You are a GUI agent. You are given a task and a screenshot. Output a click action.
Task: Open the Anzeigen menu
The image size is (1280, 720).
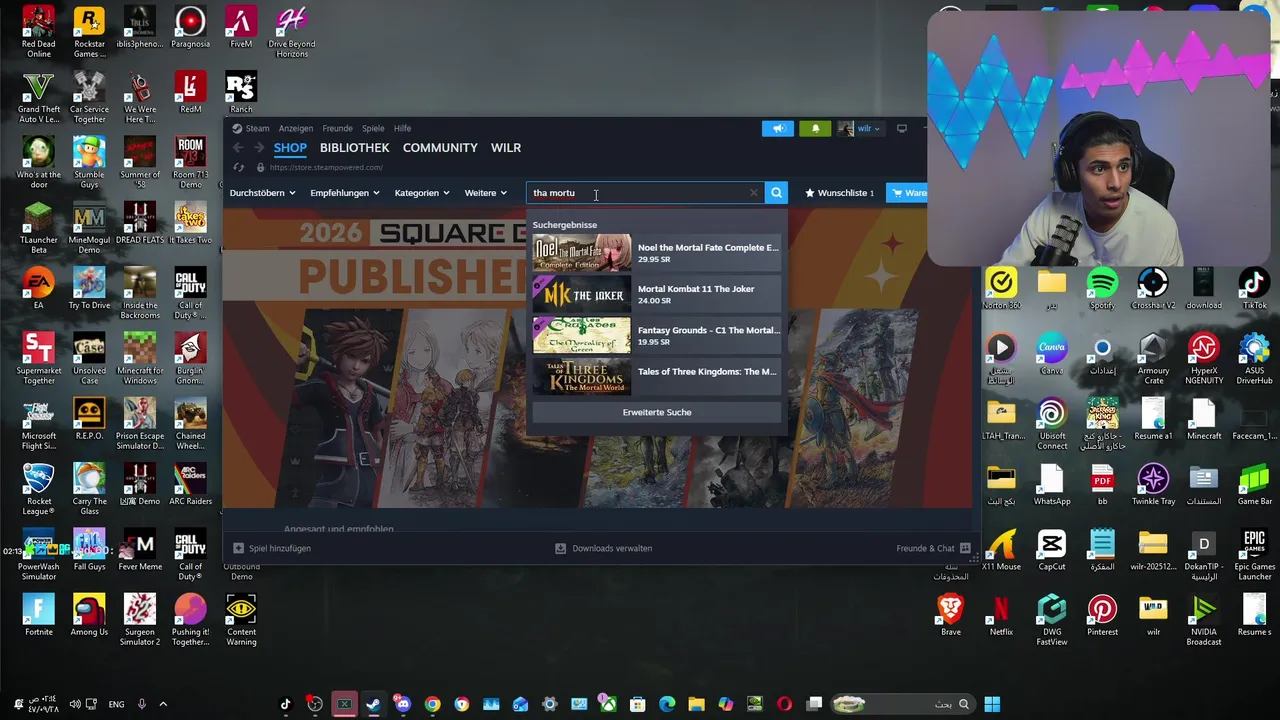[x=296, y=128]
